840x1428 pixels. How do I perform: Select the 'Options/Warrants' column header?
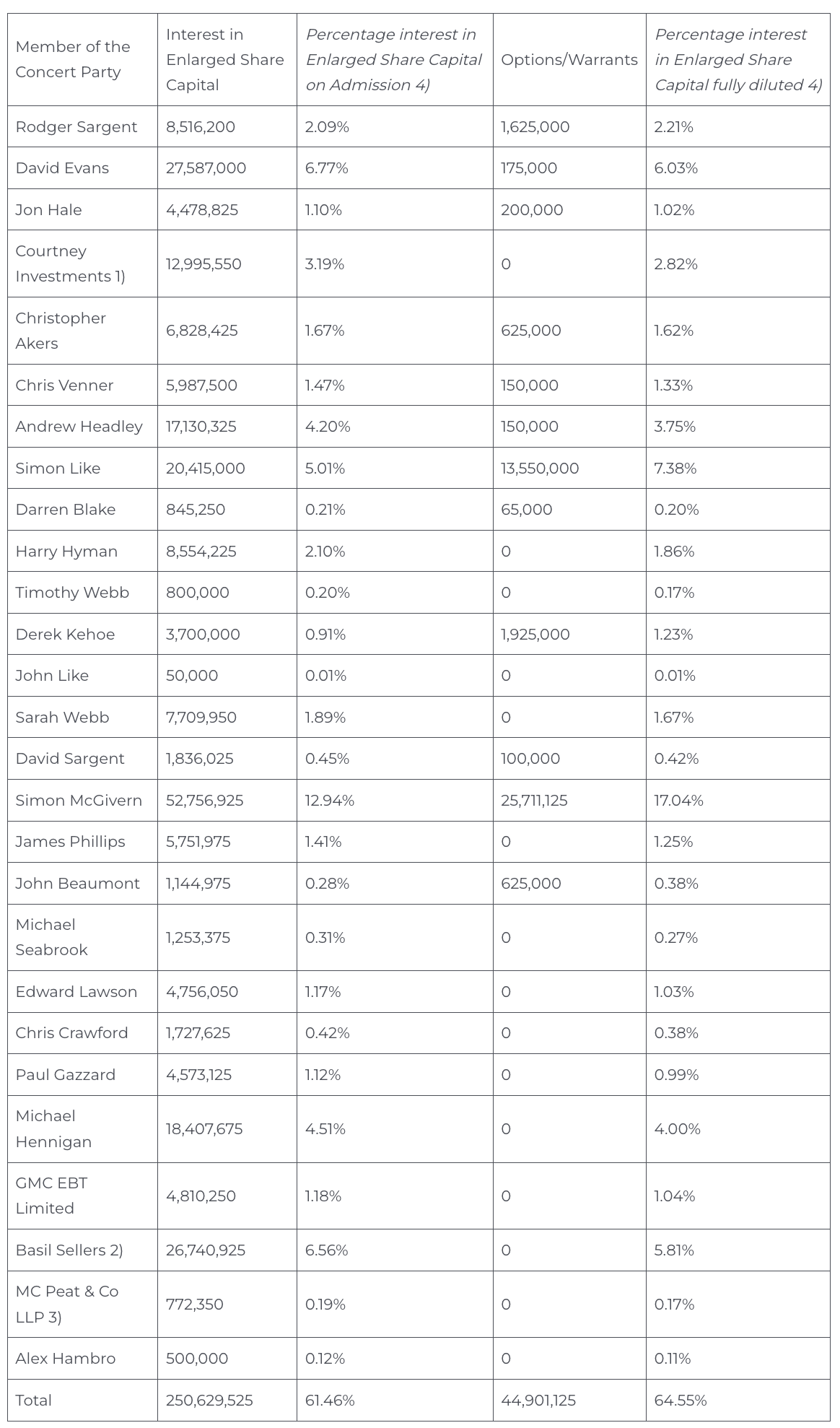[x=569, y=59]
